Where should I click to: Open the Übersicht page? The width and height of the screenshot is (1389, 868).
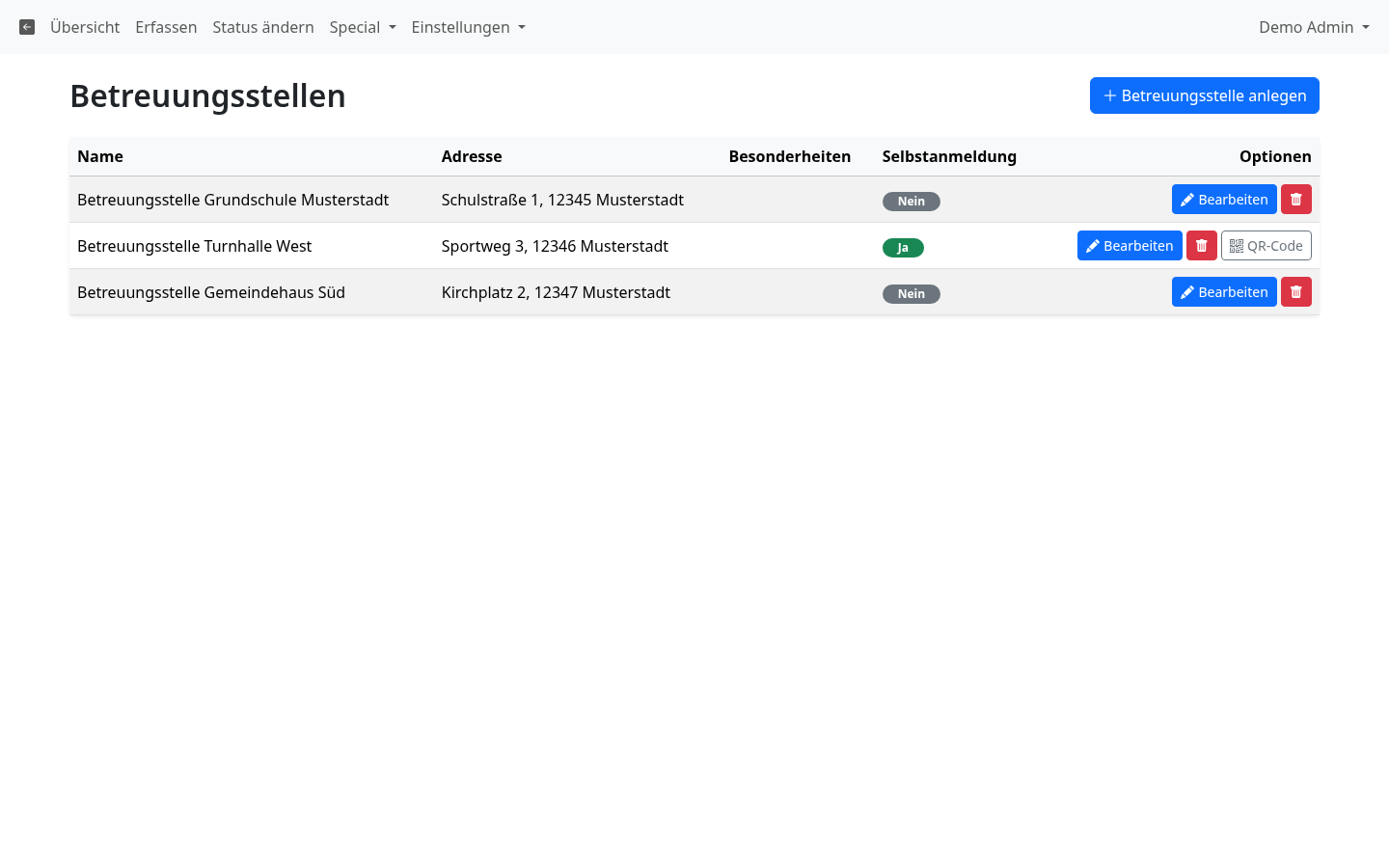85,27
